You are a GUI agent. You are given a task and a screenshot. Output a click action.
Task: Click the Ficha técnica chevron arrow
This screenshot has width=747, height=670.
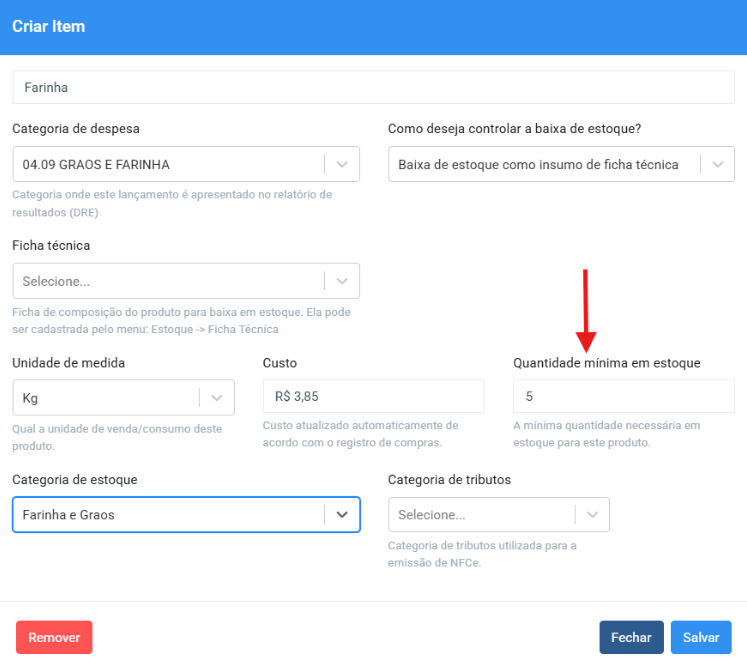tap(342, 281)
